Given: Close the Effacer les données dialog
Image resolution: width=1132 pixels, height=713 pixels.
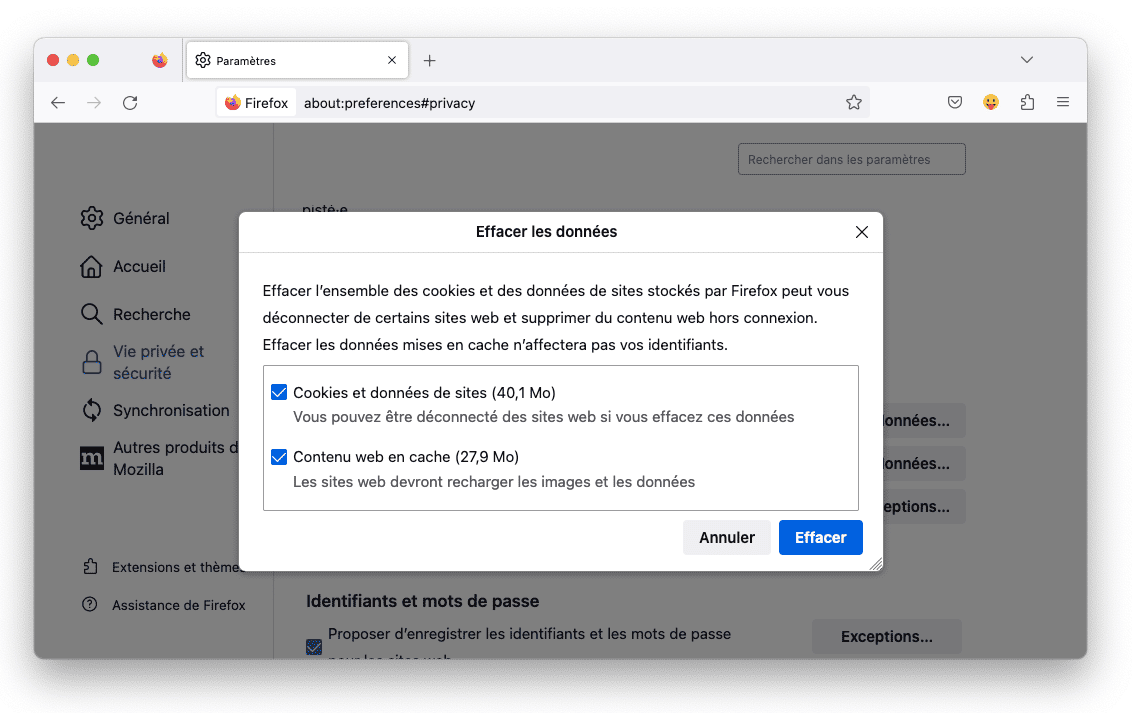Looking at the screenshot, I should pos(862,232).
